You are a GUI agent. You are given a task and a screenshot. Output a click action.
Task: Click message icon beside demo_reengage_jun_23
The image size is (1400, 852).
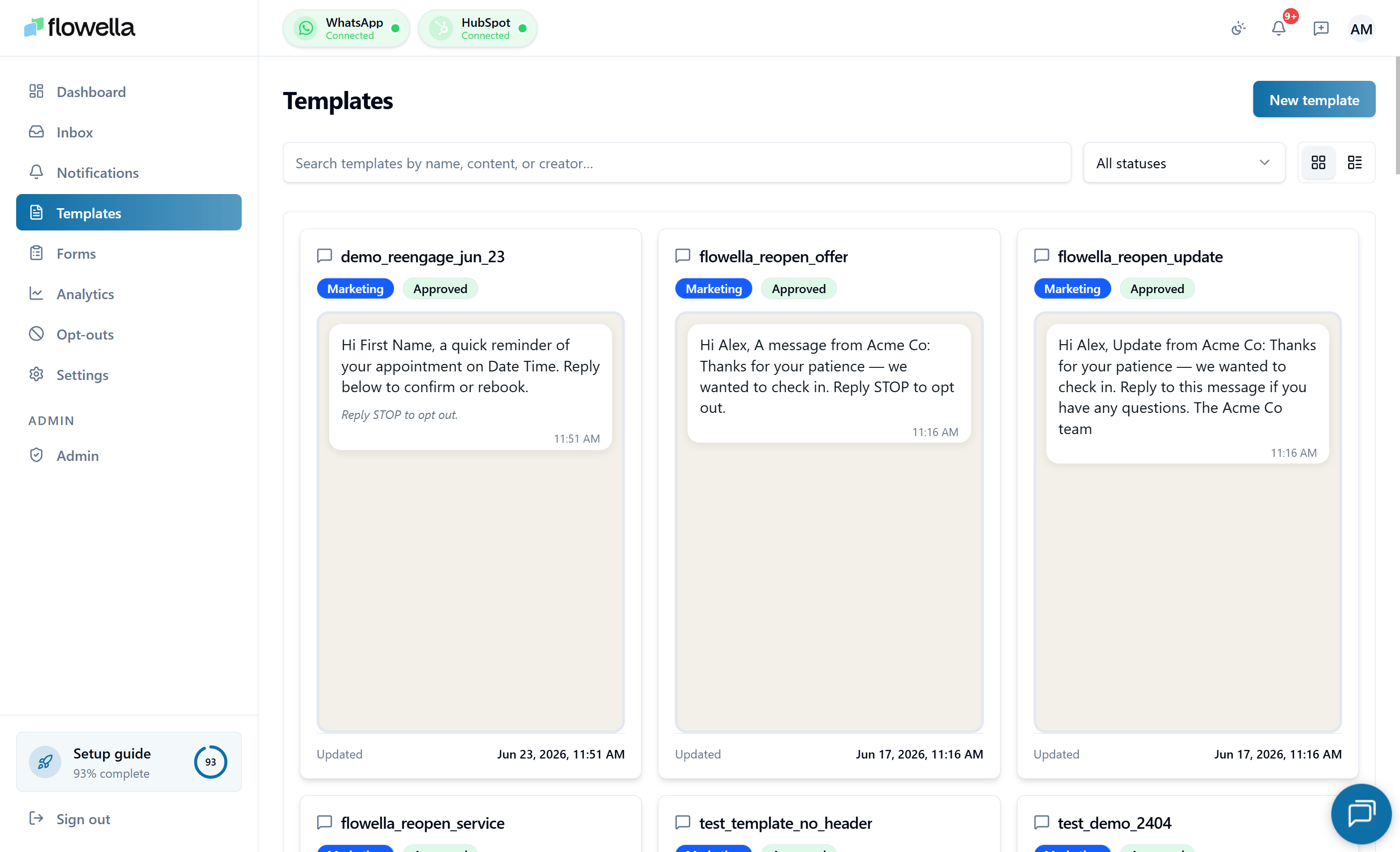[x=324, y=256]
